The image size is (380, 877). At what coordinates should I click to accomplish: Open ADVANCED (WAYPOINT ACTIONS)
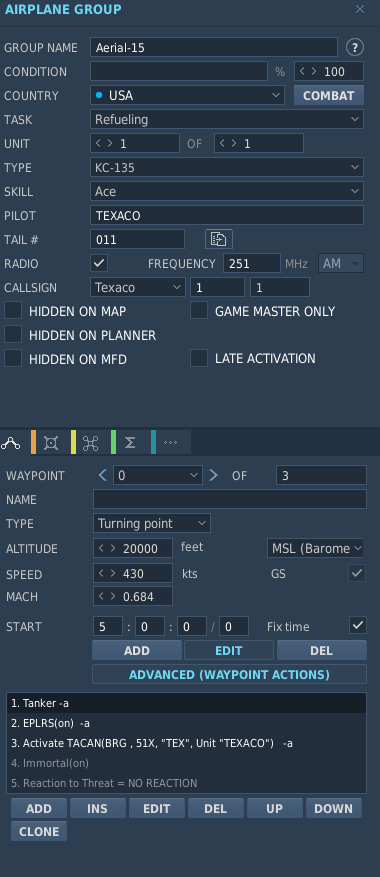point(229,675)
